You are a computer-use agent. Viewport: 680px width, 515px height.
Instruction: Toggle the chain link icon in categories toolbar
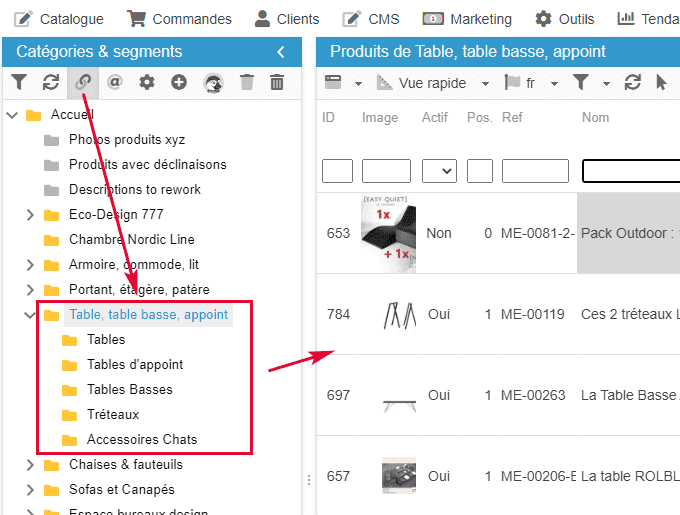83,83
